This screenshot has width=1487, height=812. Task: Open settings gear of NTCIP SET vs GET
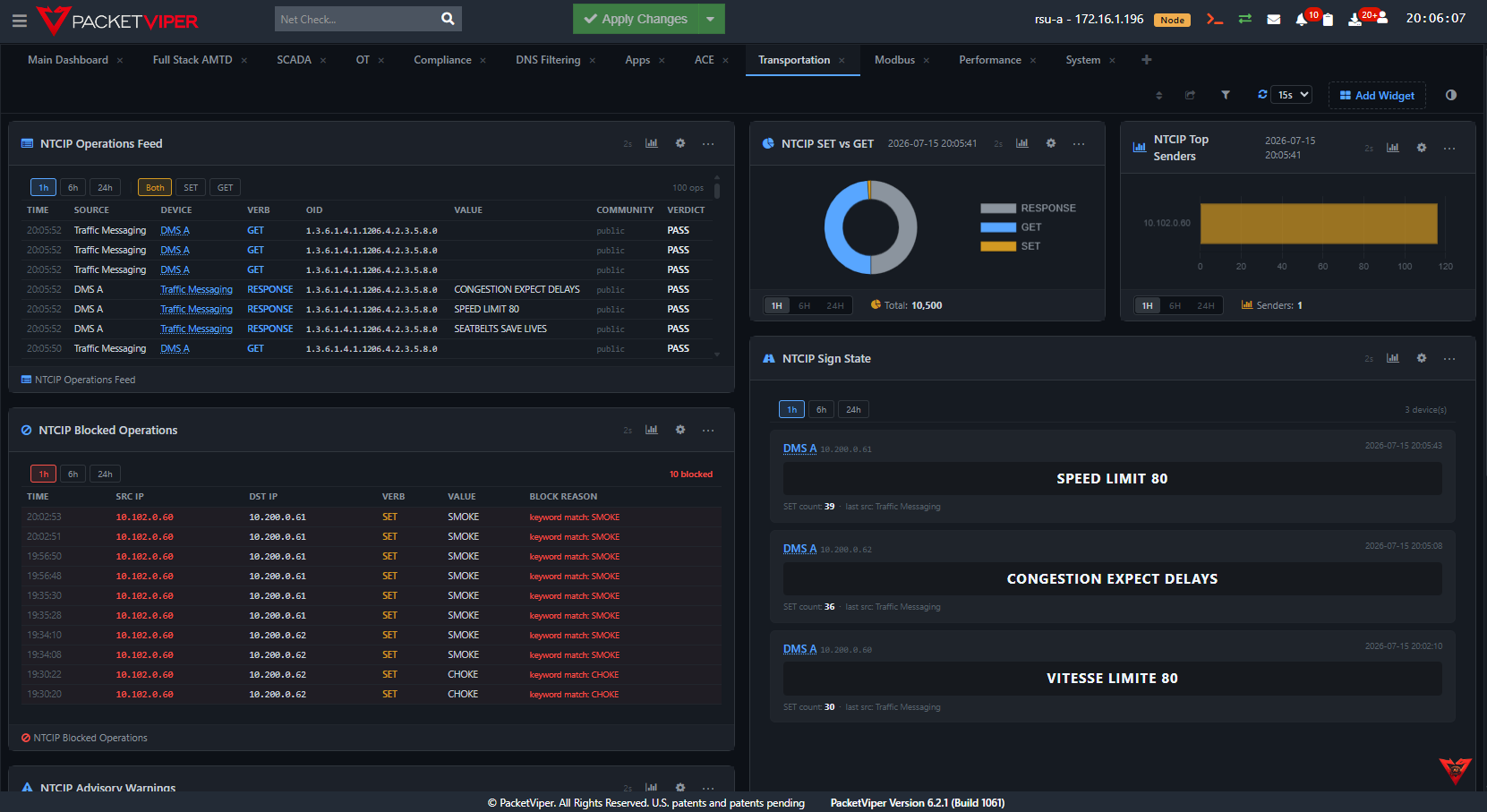coord(1051,143)
